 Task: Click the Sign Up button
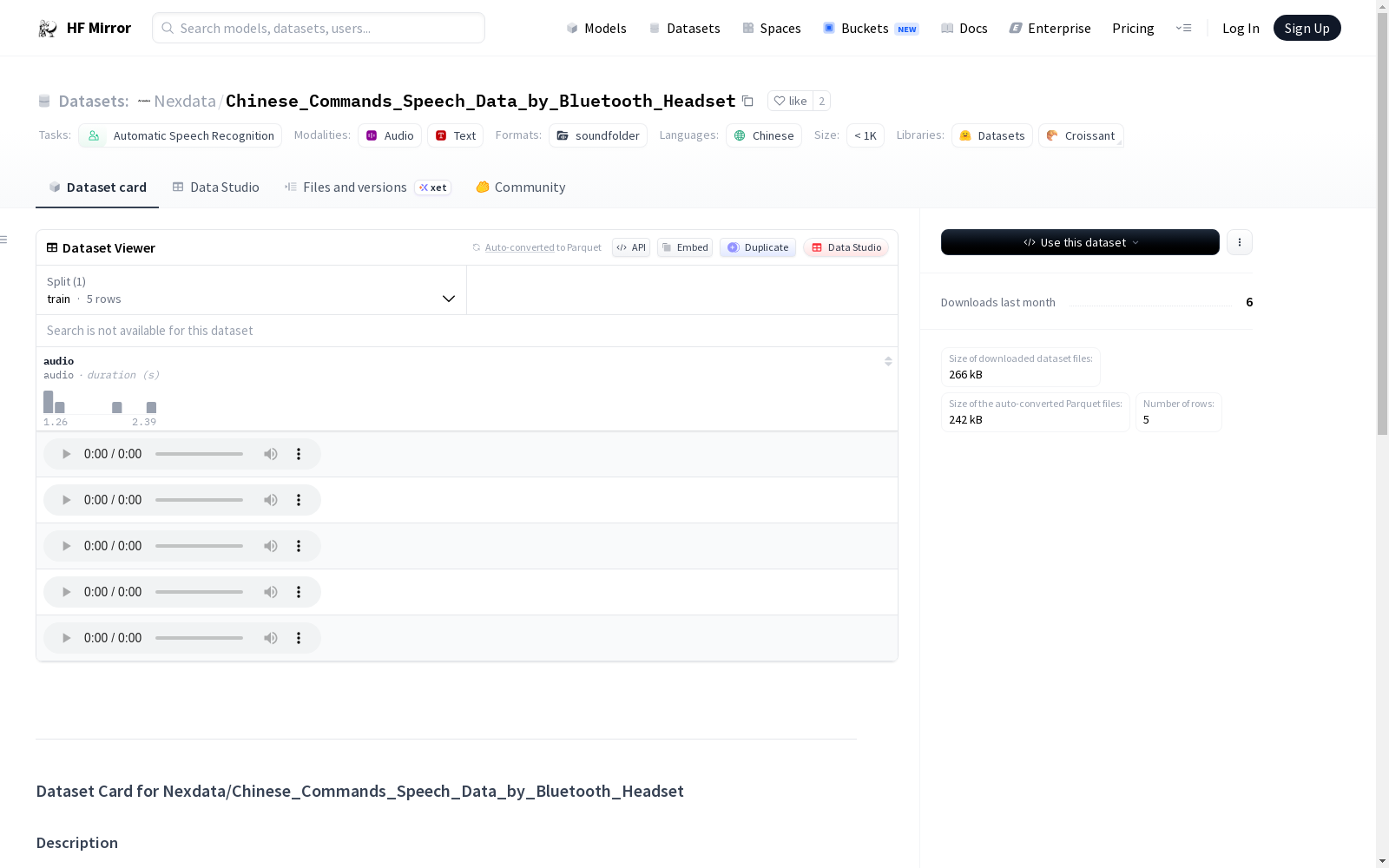1307,28
